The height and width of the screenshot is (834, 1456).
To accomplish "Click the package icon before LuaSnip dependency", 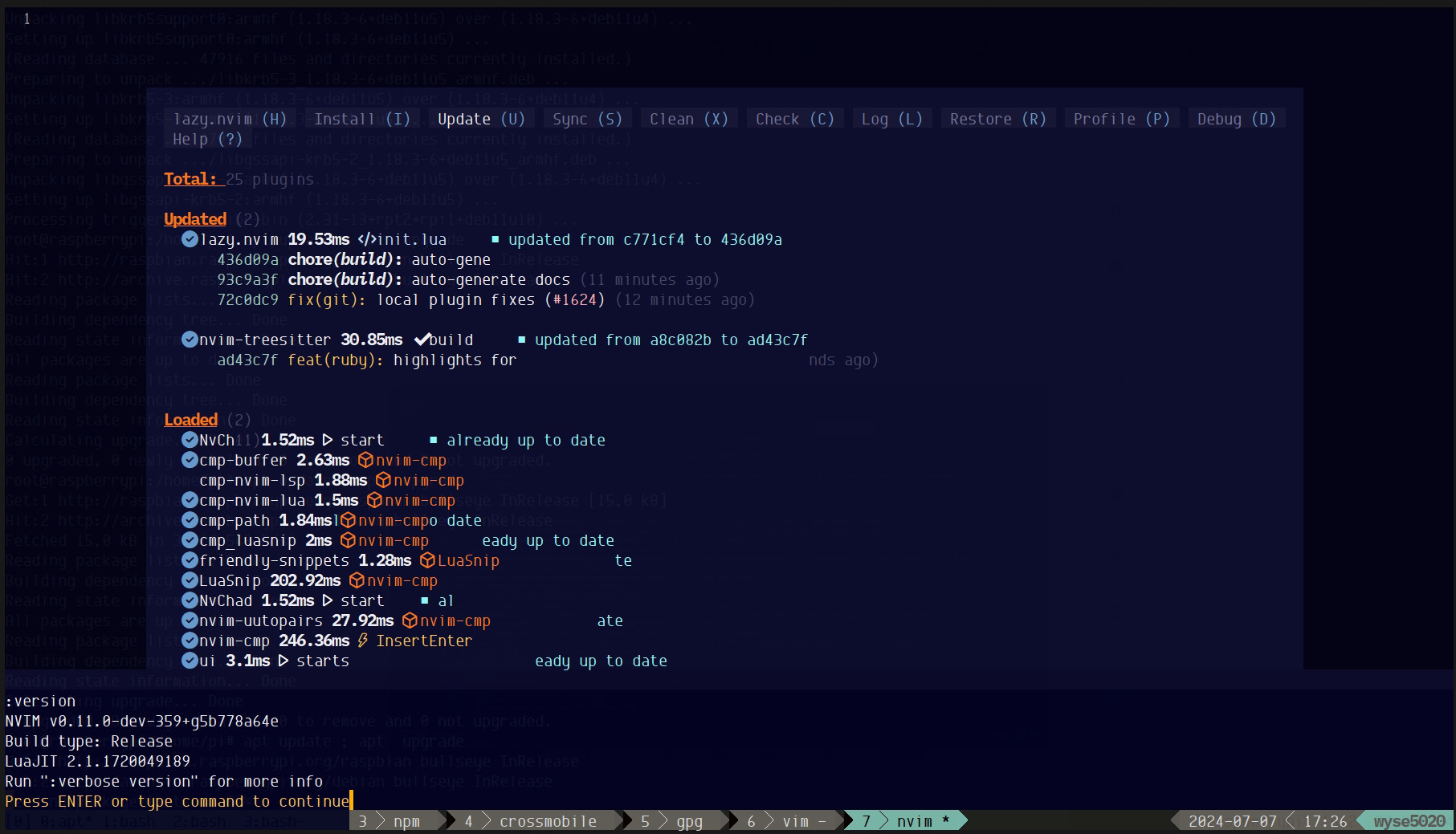I will click(427, 560).
